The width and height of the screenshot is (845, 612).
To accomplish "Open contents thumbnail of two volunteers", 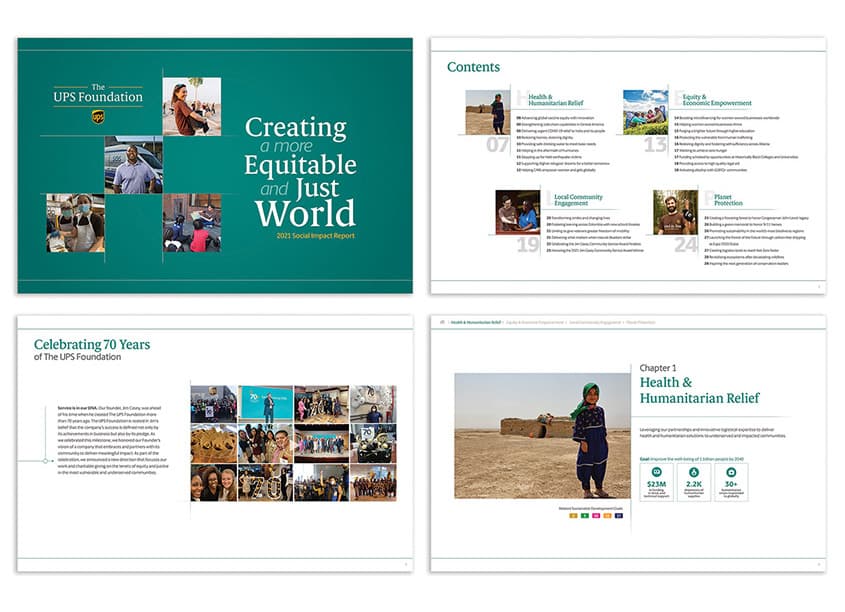I will point(518,212).
